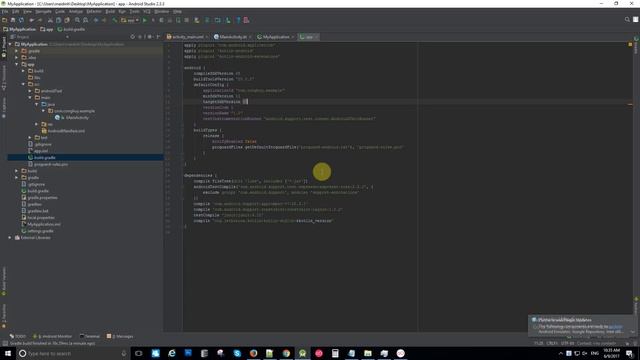The width and height of the screenshot is (640, 360).
Task: Open the View menu
Action: (27, 11)
